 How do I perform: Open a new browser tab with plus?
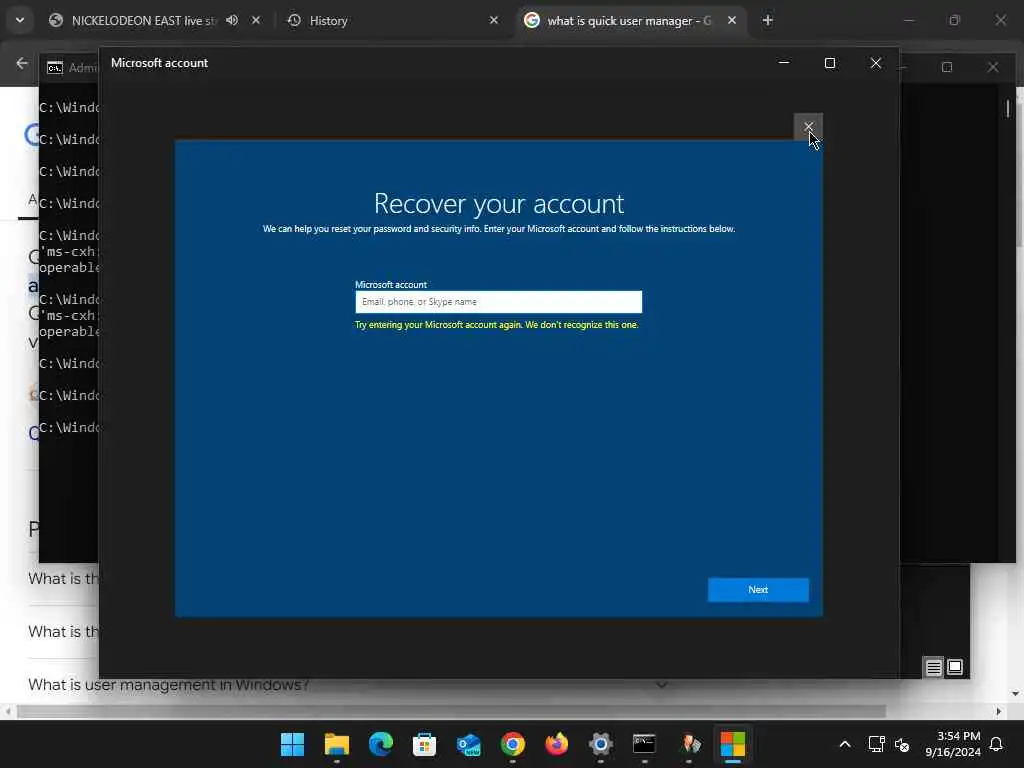coord(767,20)
